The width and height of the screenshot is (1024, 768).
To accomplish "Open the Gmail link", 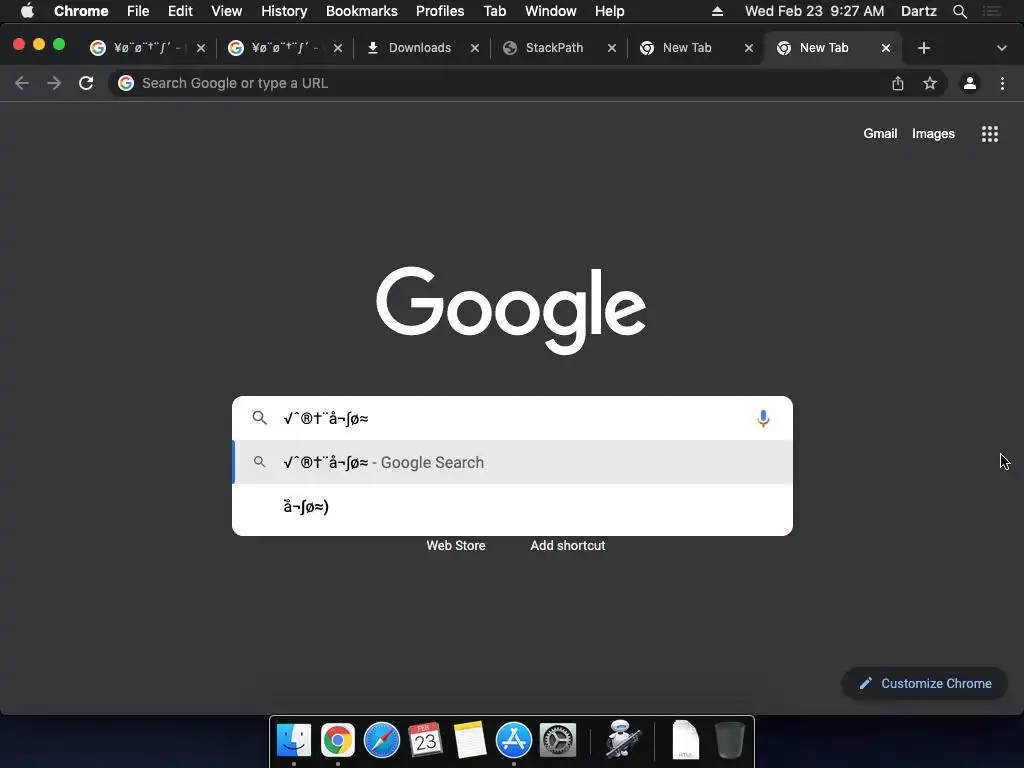I will (880, 133).
